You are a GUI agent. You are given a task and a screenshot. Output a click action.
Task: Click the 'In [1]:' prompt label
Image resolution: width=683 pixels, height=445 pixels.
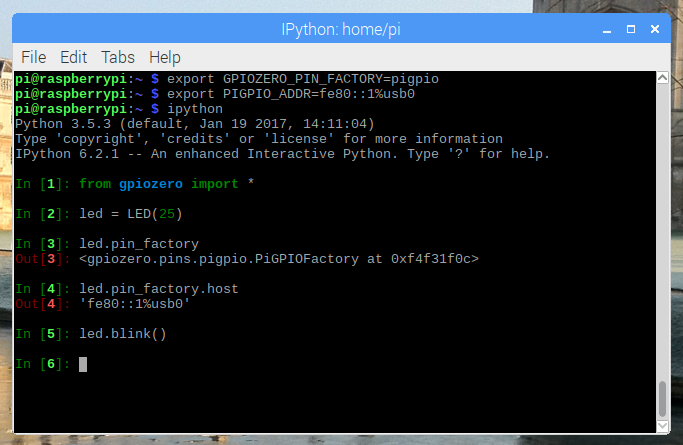click(43, 184)
